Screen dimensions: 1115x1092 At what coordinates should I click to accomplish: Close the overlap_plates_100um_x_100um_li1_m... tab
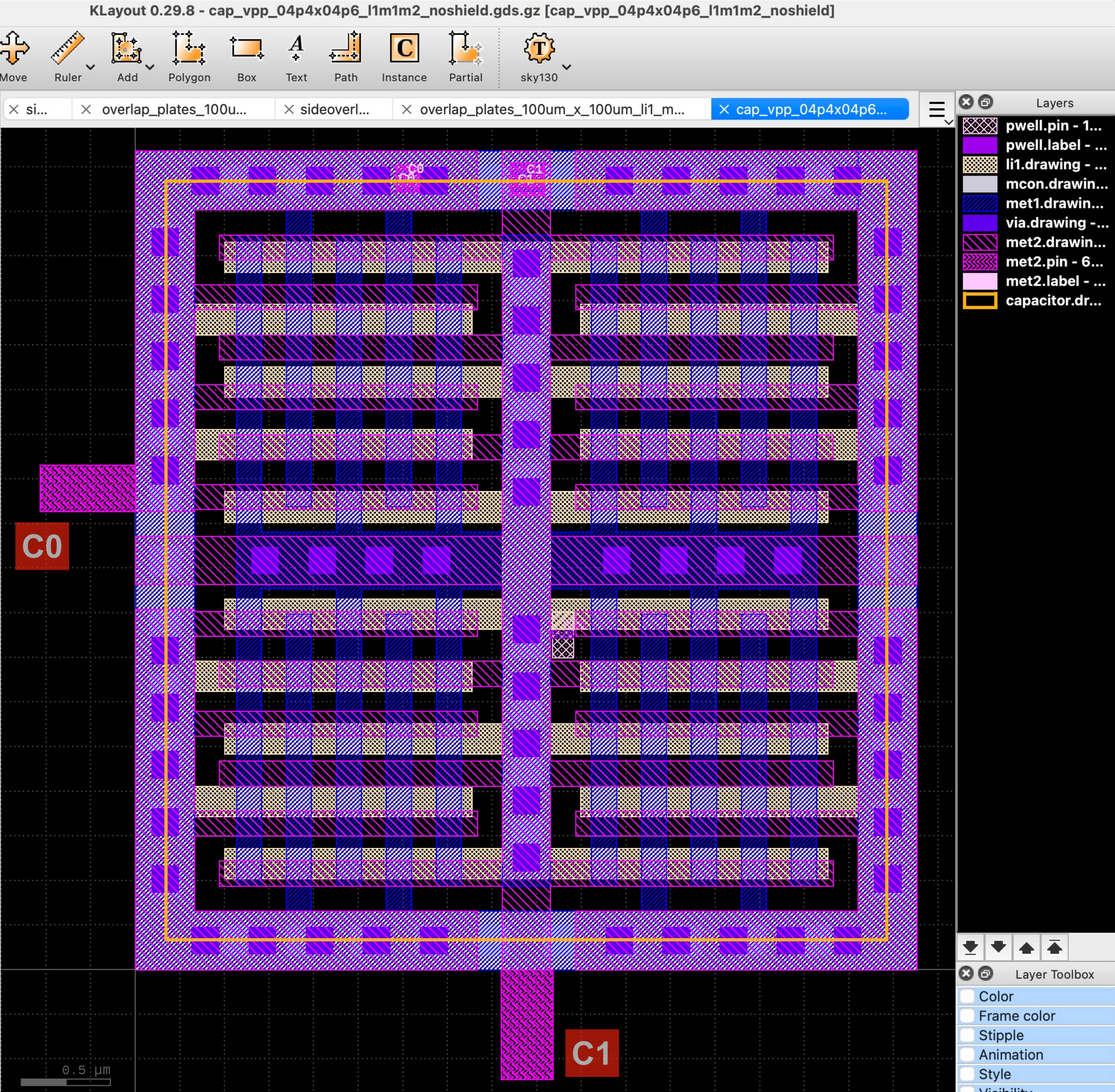click(407, 109)
